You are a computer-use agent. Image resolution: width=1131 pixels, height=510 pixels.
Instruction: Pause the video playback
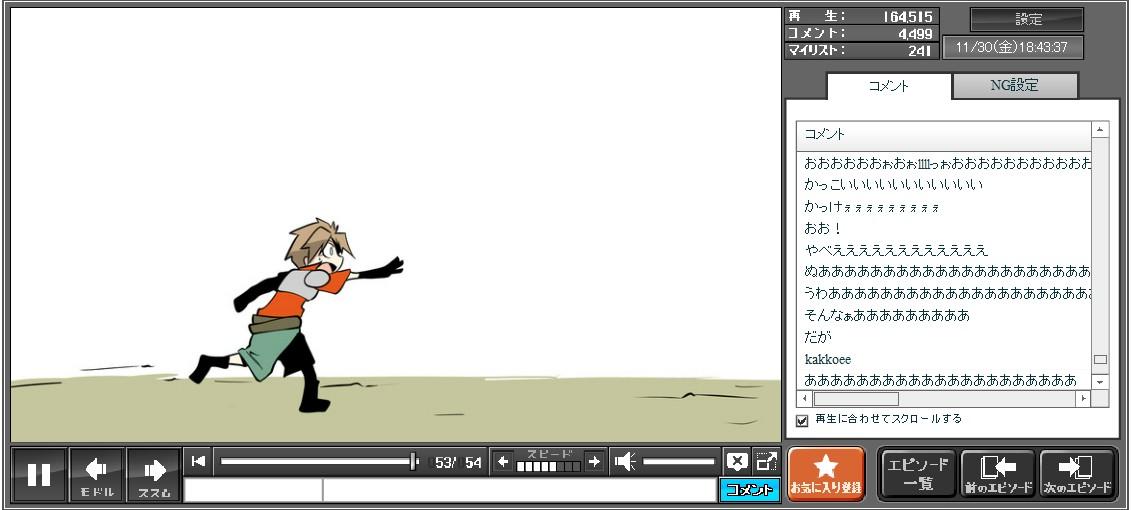39,474
